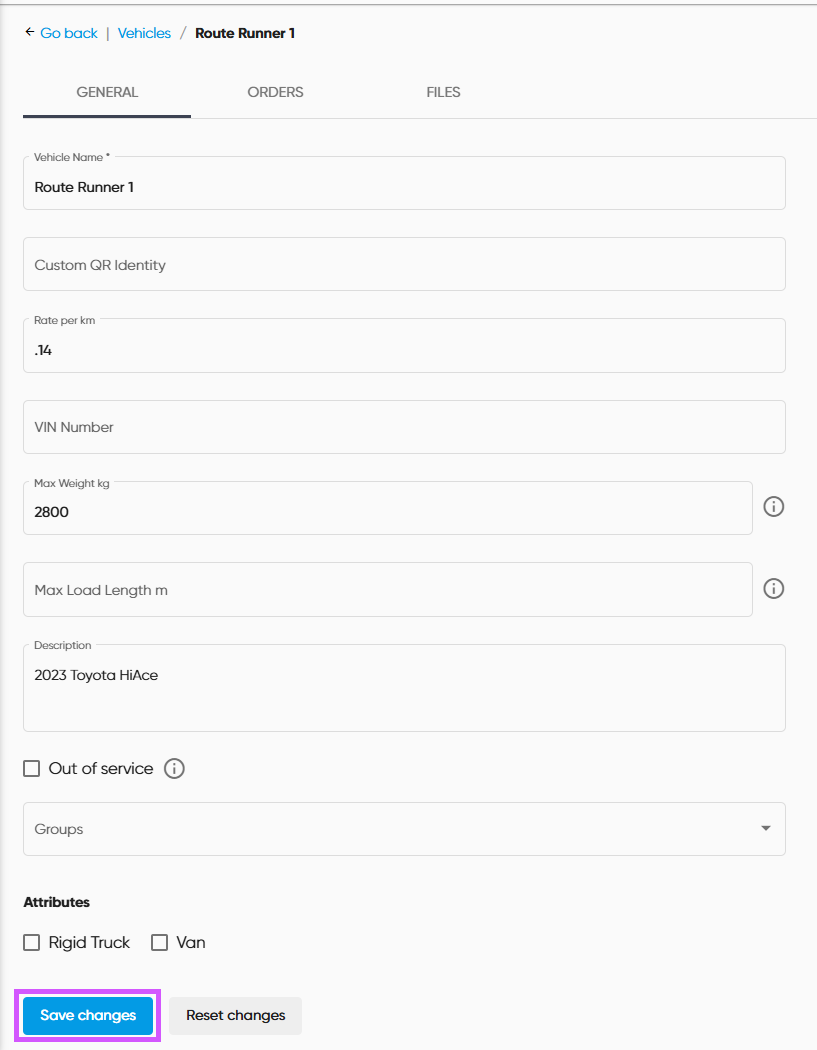Follow the Go back link
Image resolution: width=817 pixels, height=1050 pixels.
[69, 33]
